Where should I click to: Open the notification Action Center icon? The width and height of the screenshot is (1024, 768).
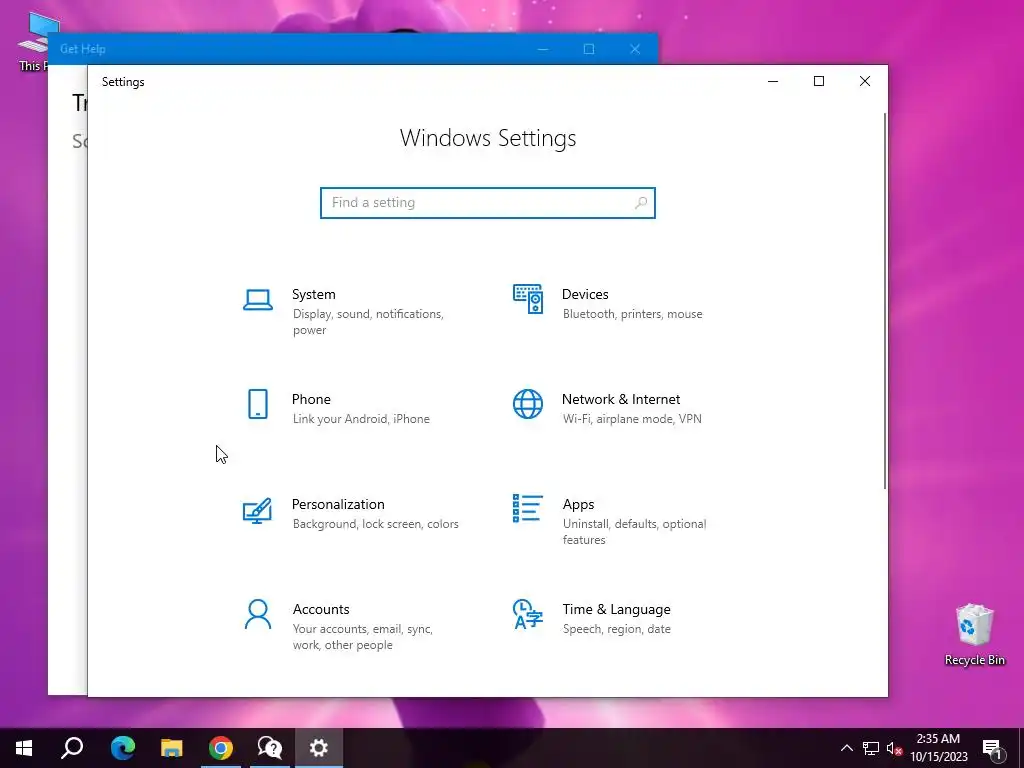pyautogui.click(x=993, y=749)
